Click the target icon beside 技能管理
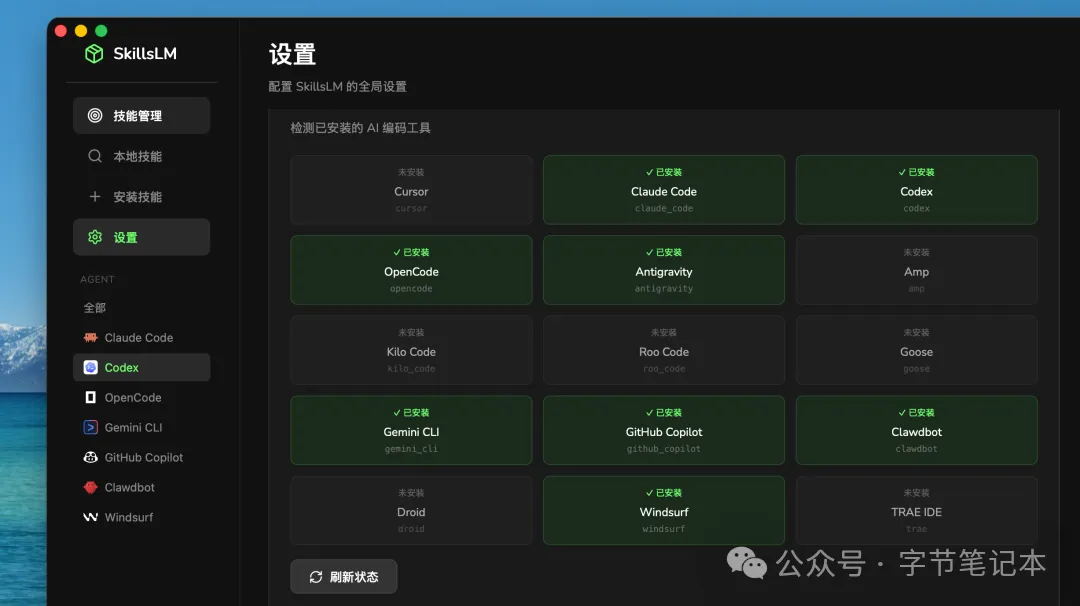This screenshot has width=1080, height=606. 95,116
